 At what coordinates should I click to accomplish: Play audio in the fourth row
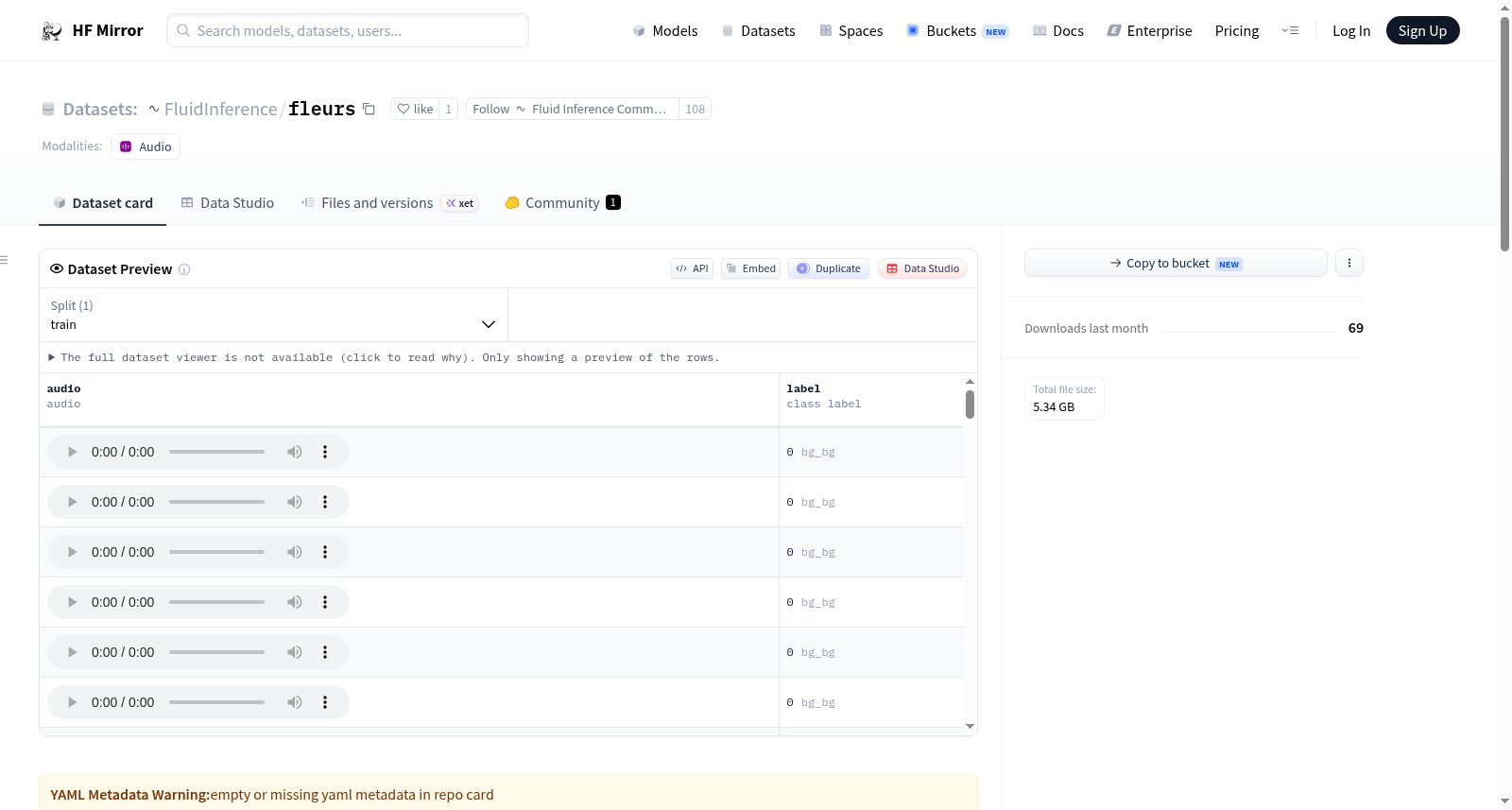point(72,603)
